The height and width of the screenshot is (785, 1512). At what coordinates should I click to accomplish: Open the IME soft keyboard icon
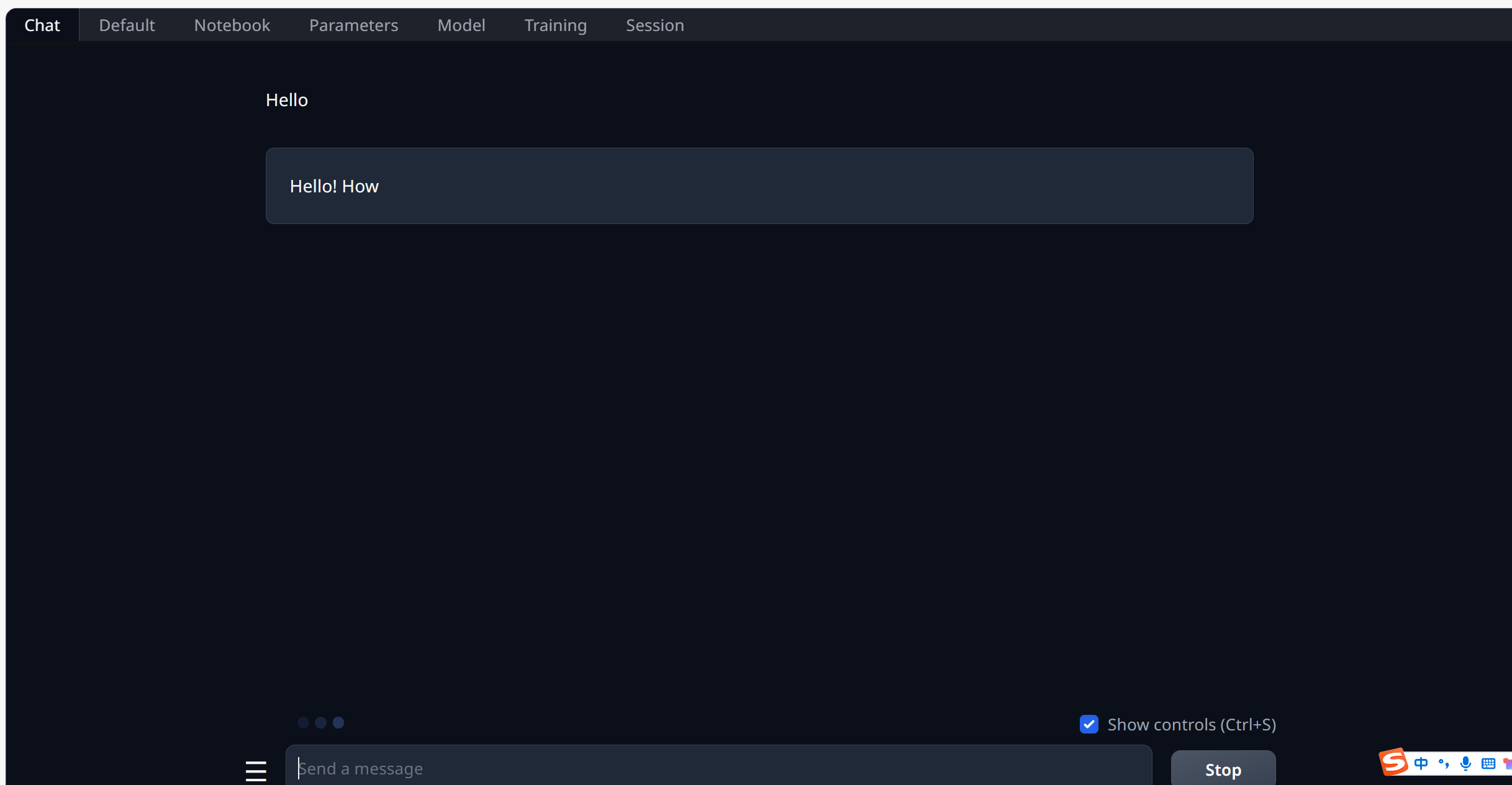1488,763
